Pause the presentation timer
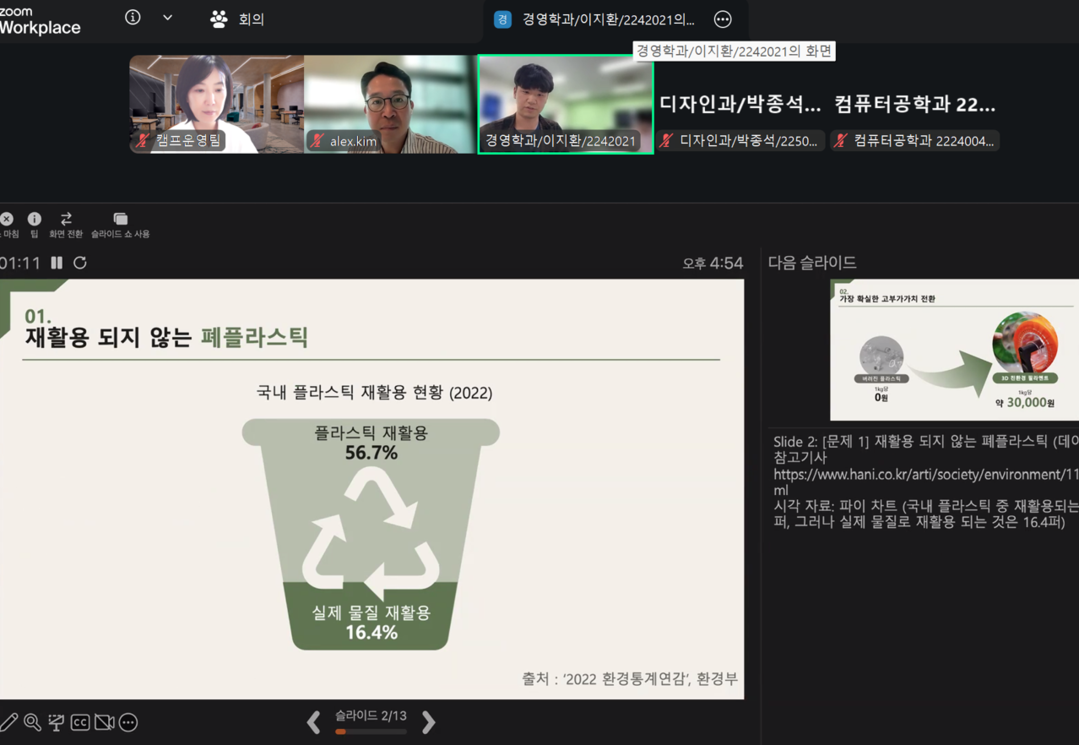 [x=57, y=263]
